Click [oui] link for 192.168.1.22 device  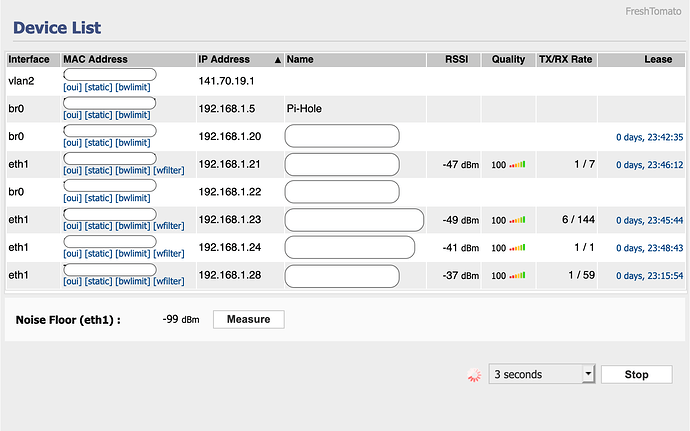tap(72, 198)
